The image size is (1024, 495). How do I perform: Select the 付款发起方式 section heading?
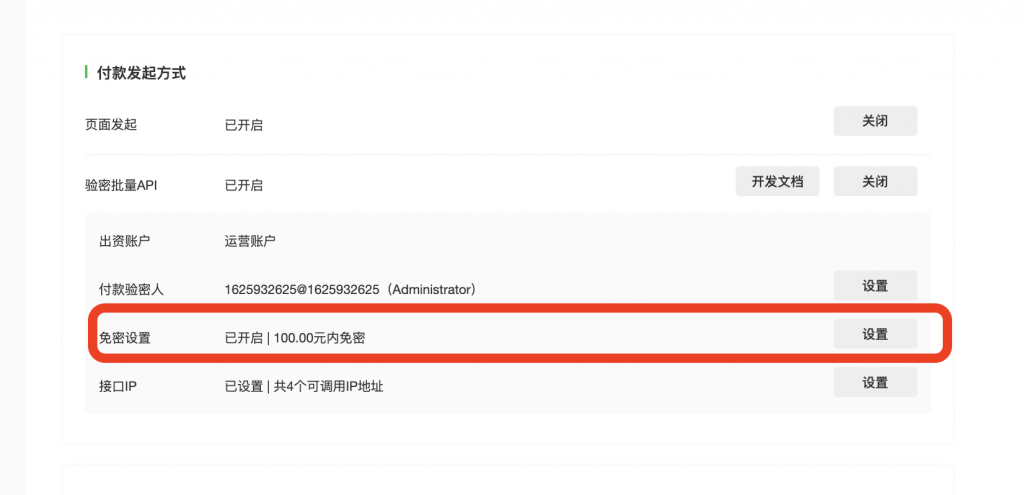click(141, 73)
